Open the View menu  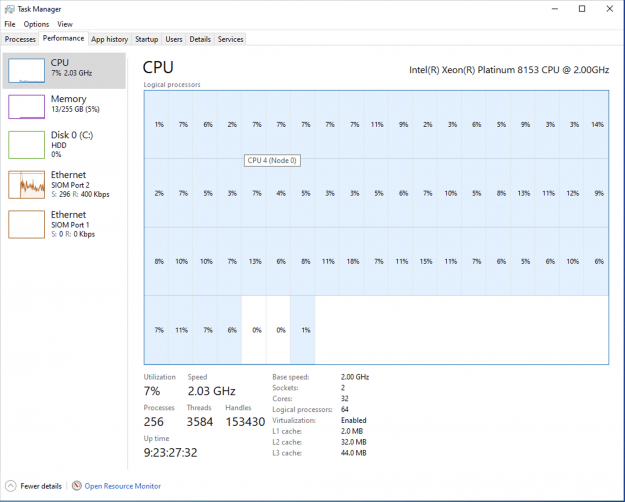(65, 24)
